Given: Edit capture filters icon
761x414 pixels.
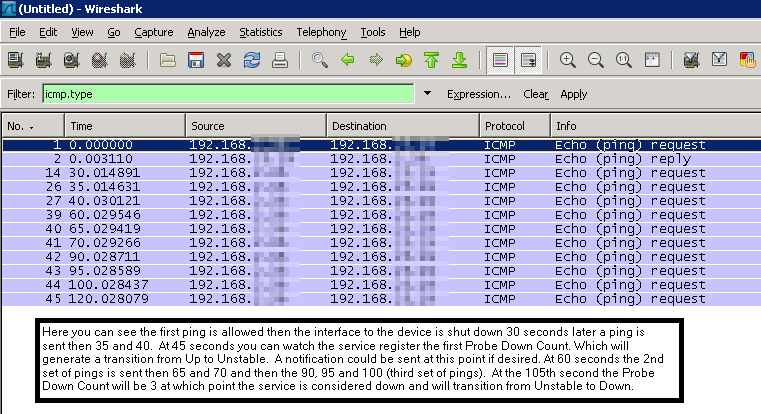Looking at the screenshot, I should pyautogui.click(x=691, y=60).
